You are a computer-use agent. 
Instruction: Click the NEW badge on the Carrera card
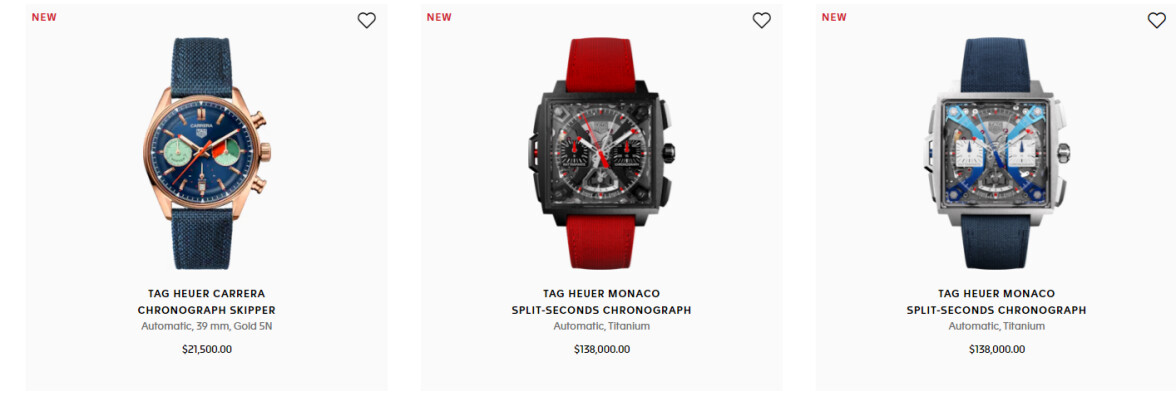pos(44,17)
